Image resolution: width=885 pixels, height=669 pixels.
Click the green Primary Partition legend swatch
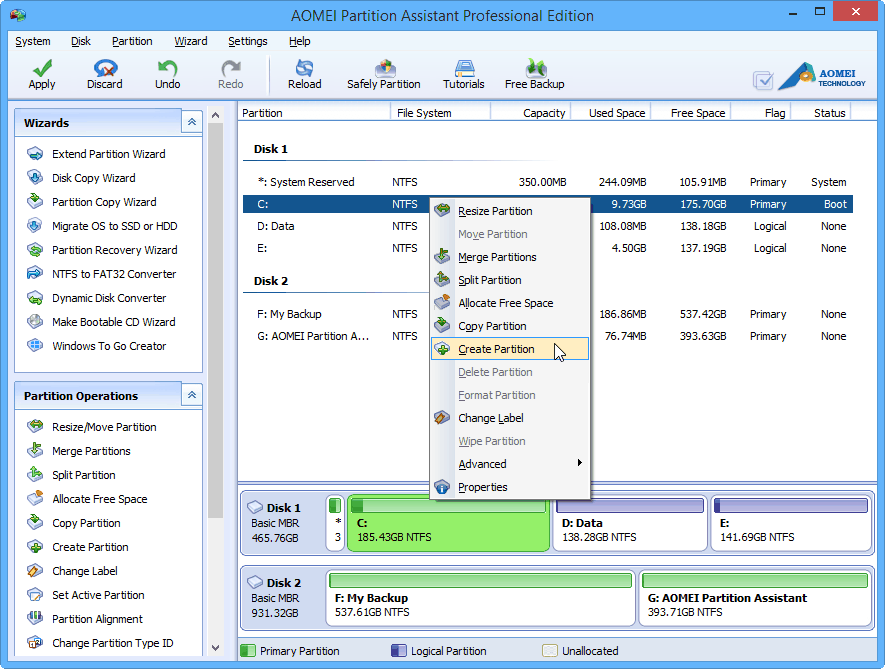click(x=246, y=650)
